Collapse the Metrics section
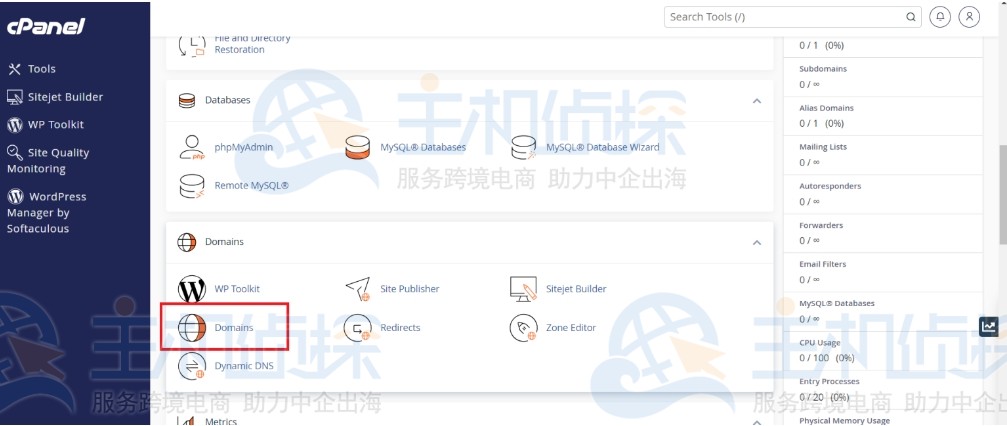 pos(757,422)
